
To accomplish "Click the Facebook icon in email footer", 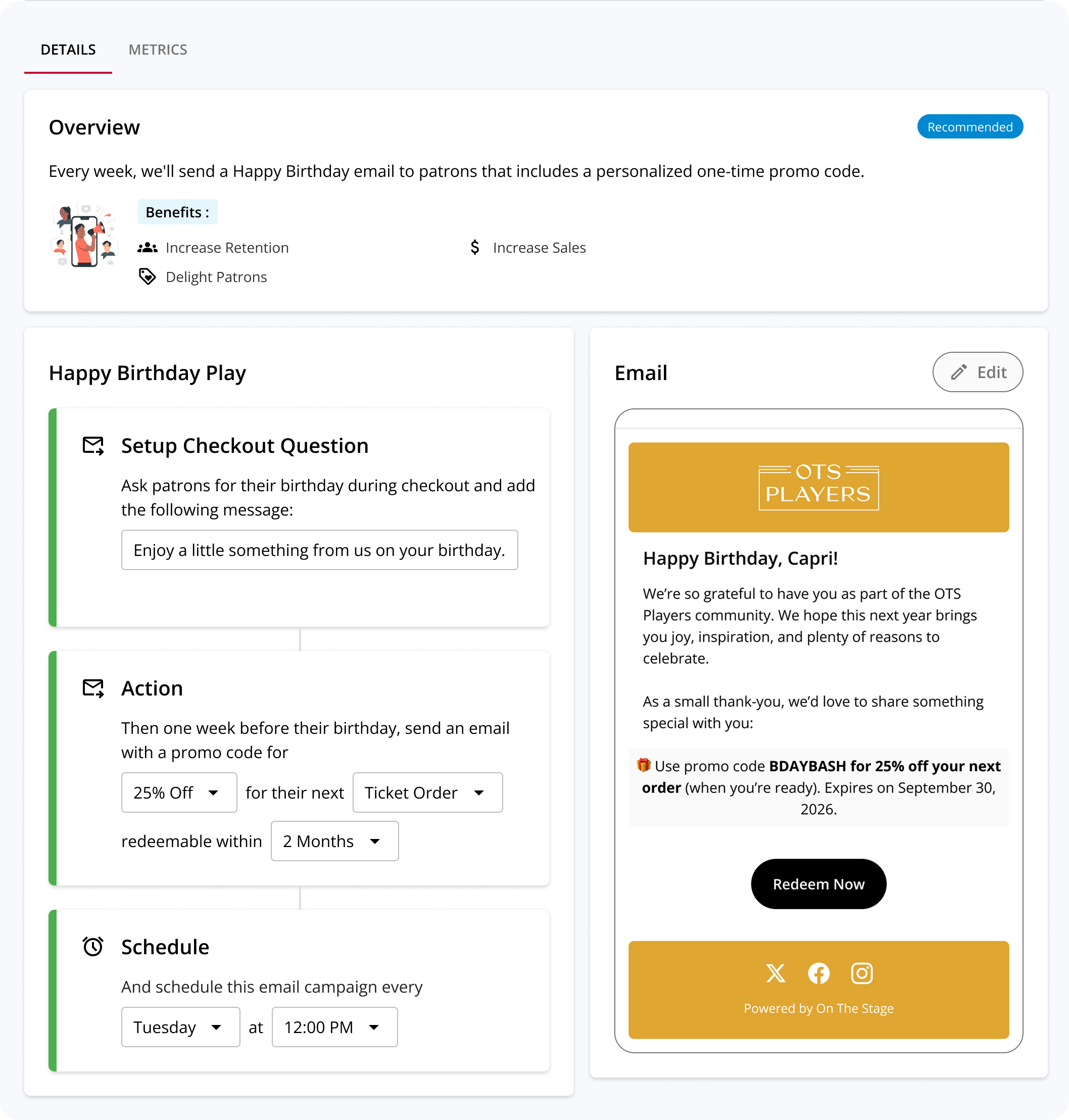I will coord(818,973).
